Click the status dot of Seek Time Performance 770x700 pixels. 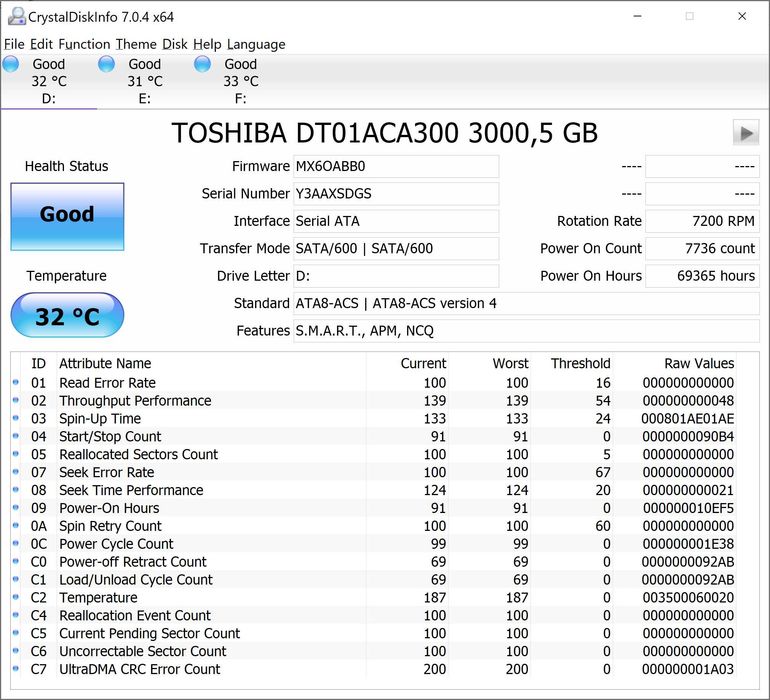[x=16, y=490]
